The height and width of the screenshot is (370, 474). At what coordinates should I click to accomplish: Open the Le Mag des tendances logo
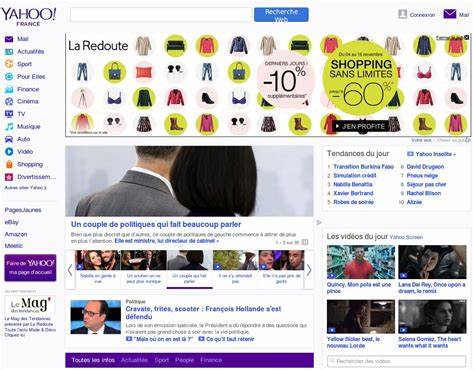pyautogui.click(x=30, y=305)
